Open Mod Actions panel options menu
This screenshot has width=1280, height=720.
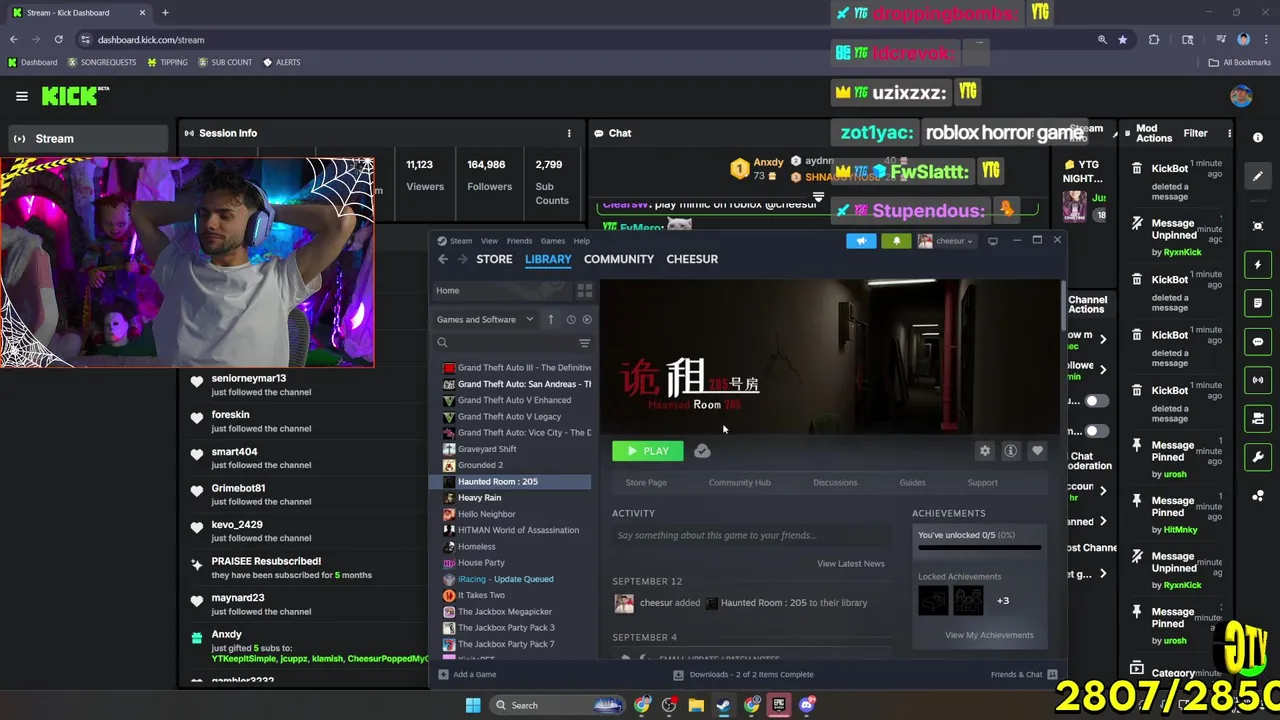point(1229,133)
